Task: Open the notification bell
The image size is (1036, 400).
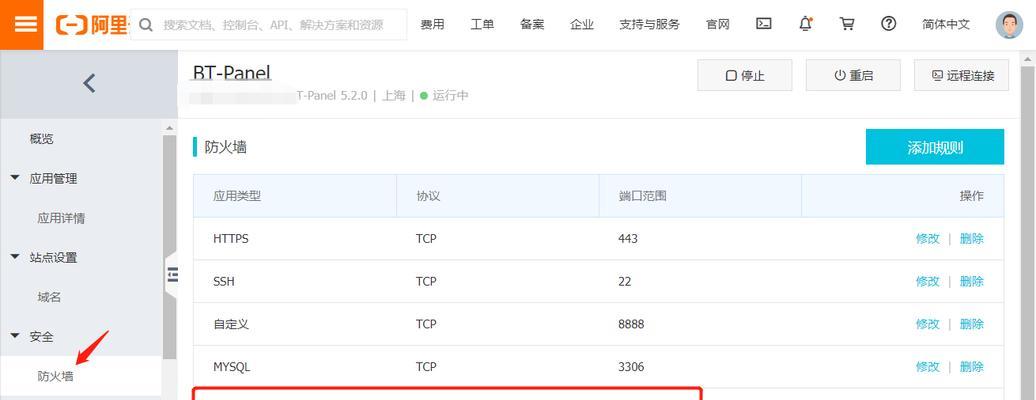Action: click(805, 24)
